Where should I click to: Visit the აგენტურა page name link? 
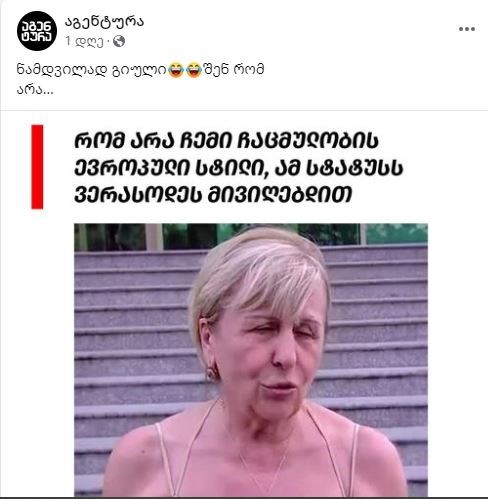point(104,22)
